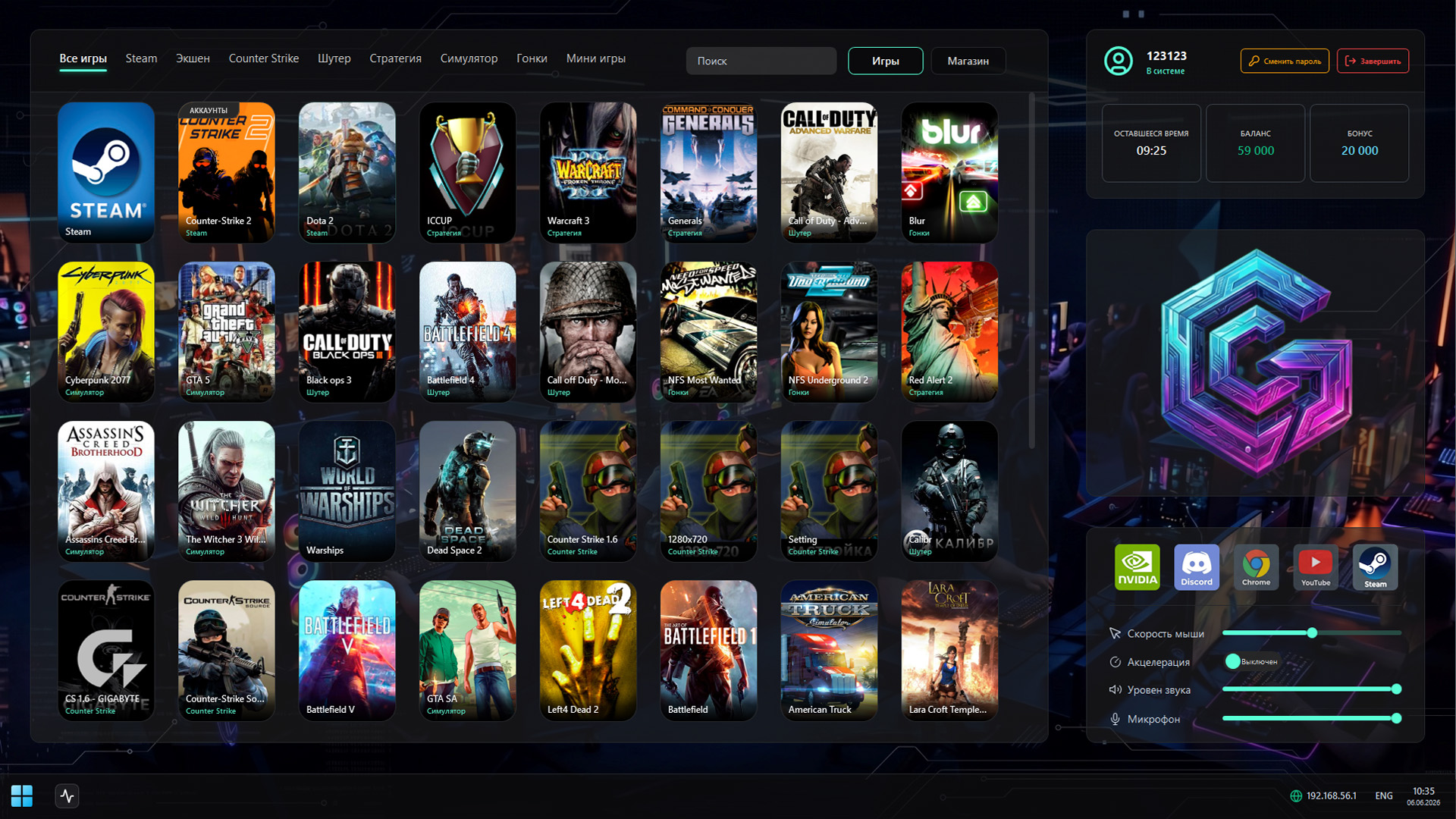The height and width of the screenshot is (819, 1456).
Task: Select the Игры view button
Action: point(885,61)
